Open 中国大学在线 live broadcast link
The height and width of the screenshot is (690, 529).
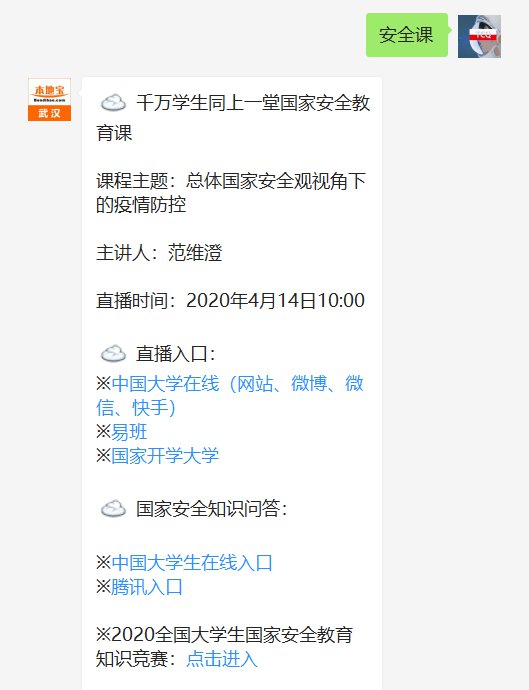tap(230, 395)
